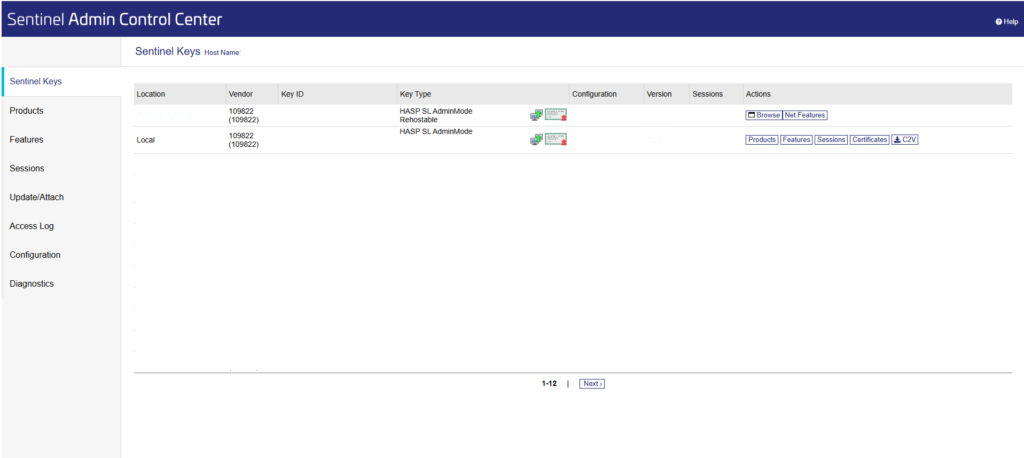1024x458 pixels.
Task: Click network computer icon in Rehostable row
Action: [x=536, y=116]
